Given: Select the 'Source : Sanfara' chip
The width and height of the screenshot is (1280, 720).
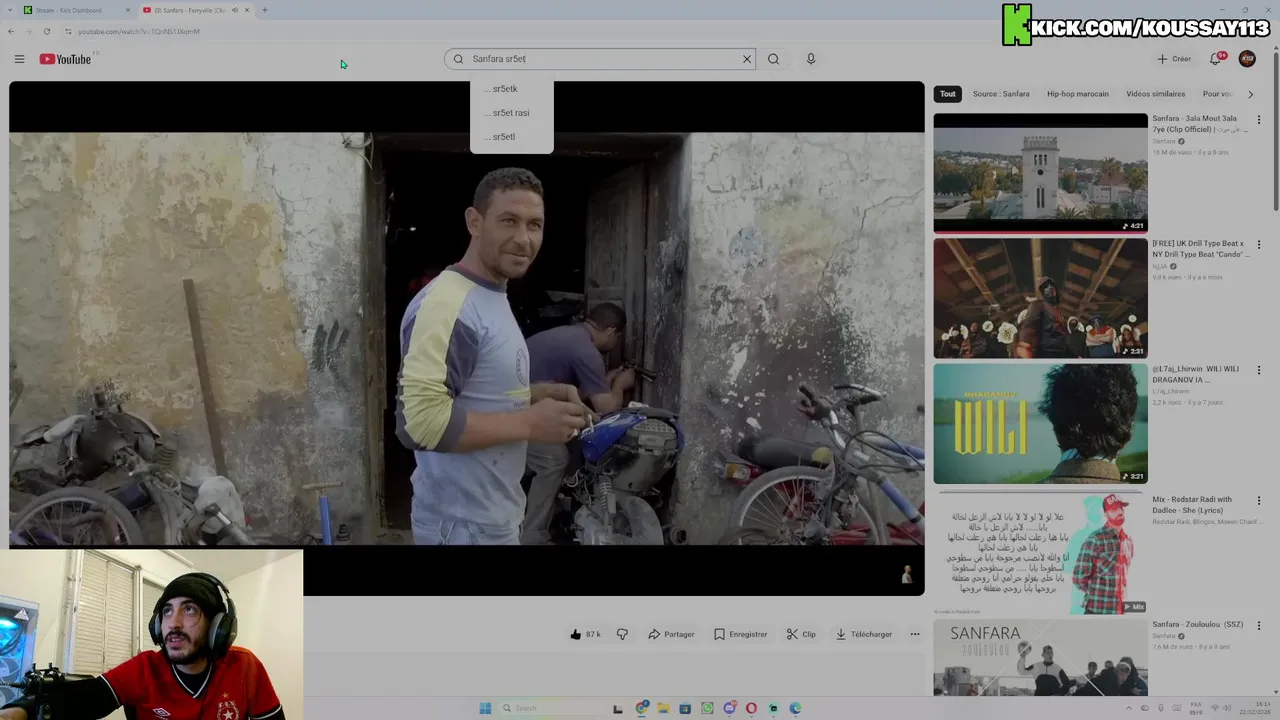Looking at the screenshot, I should [x=1001, y=94].
